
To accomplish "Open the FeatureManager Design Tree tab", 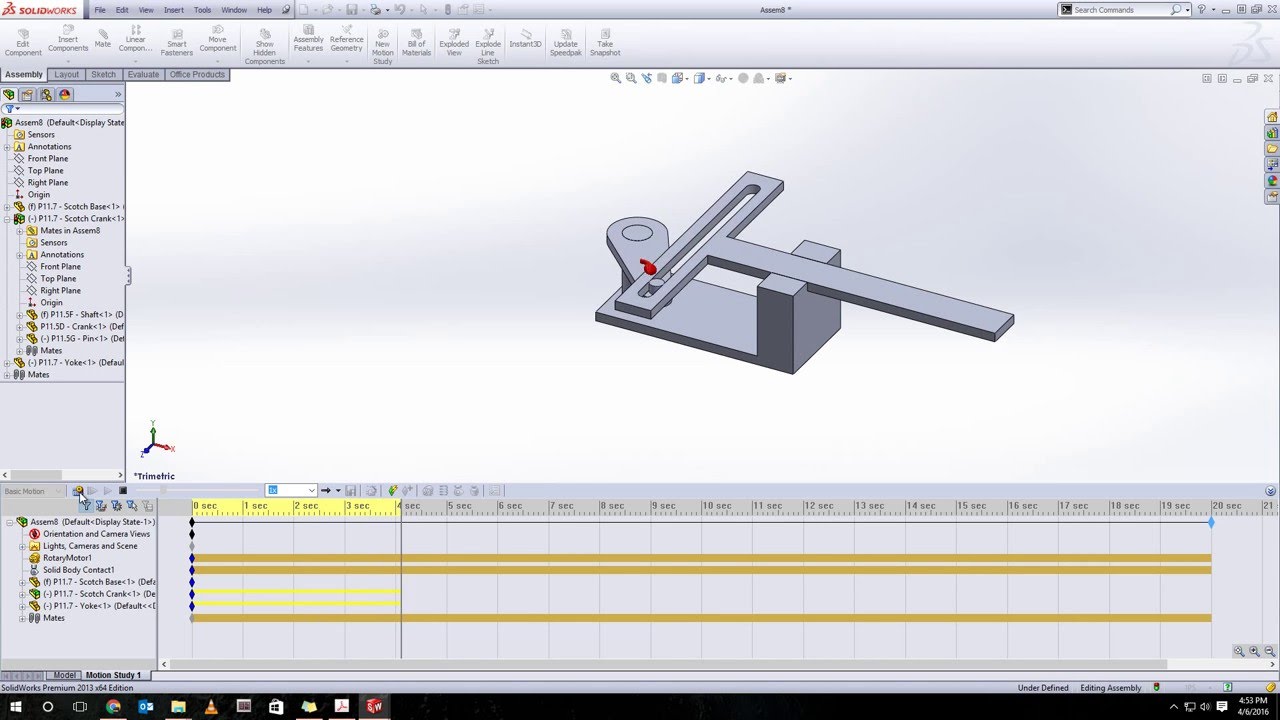I will click(9, 95).
